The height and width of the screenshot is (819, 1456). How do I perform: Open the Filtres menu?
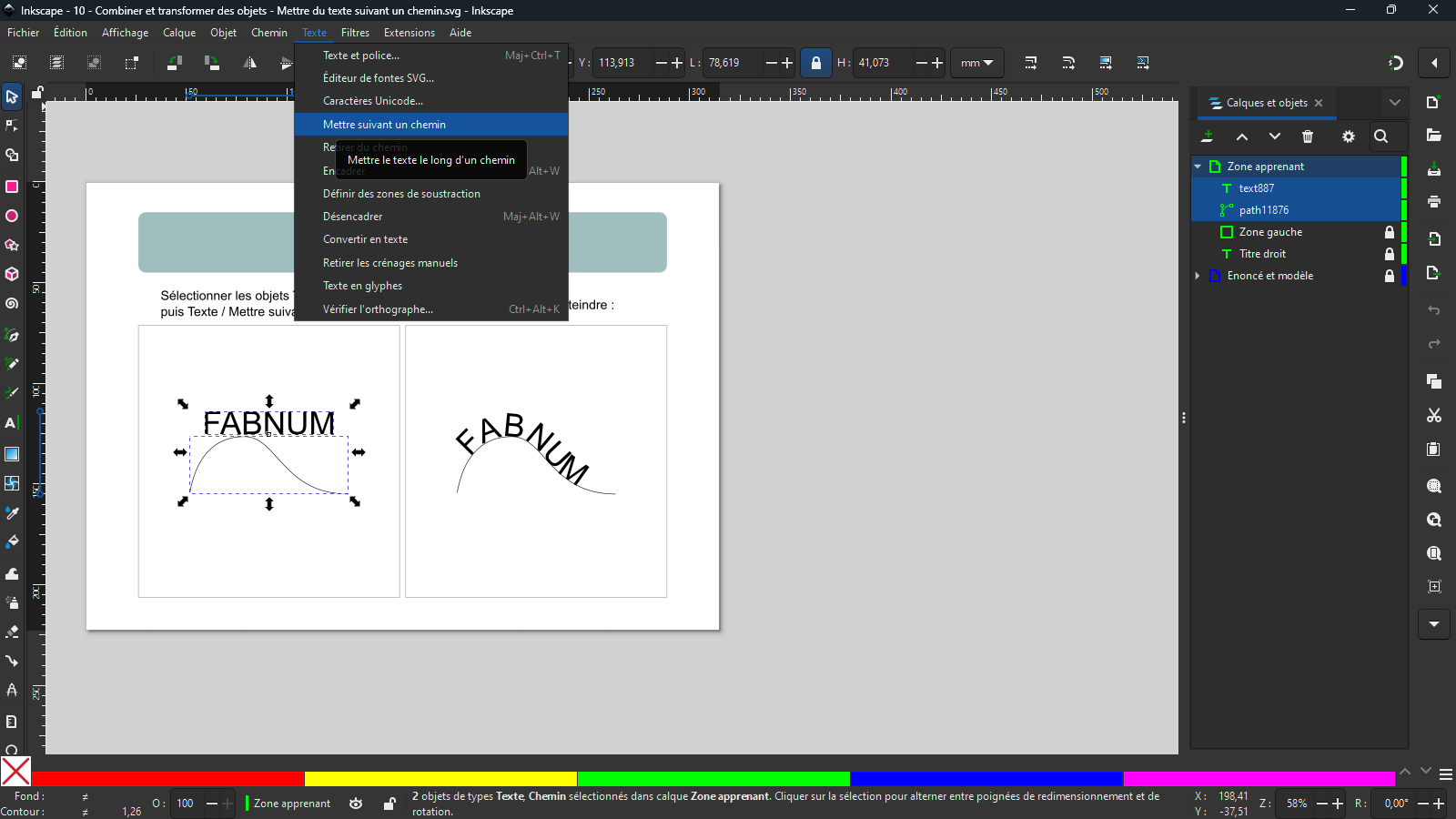(x=355, y=33)
